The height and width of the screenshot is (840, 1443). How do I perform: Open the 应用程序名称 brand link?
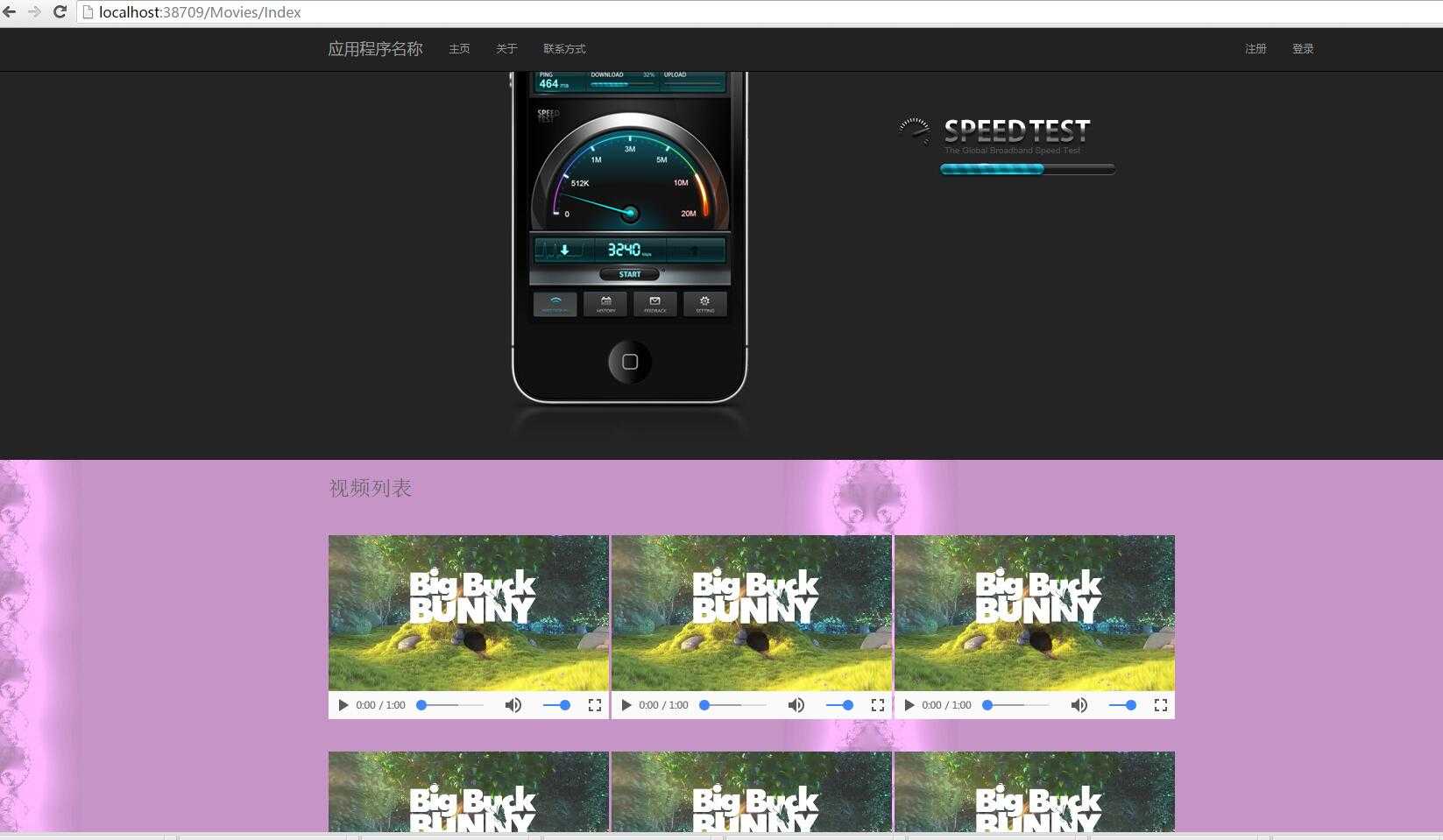(x=375, y=49)
